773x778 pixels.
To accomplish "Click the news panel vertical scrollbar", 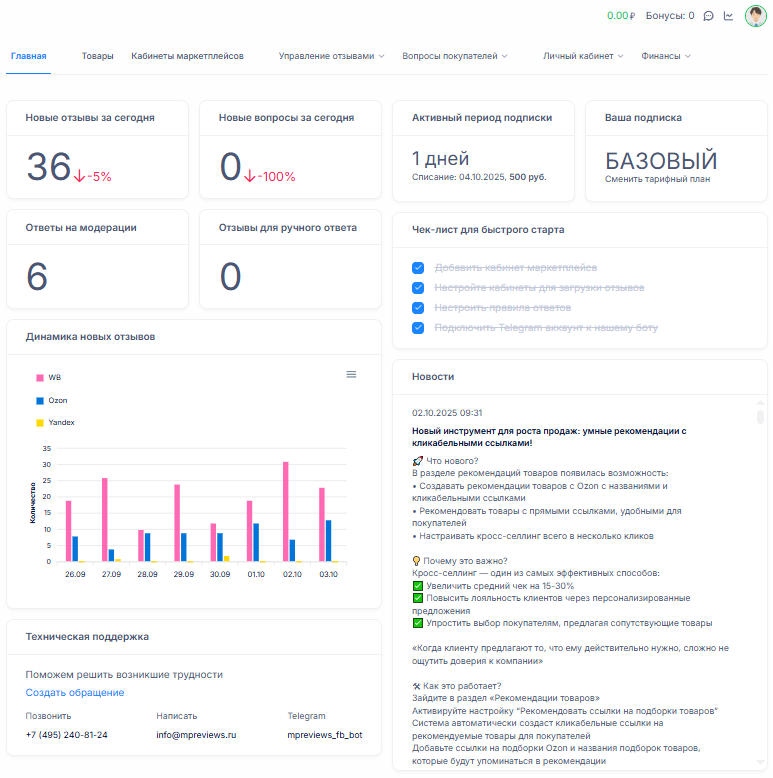I will coord(760,417).
